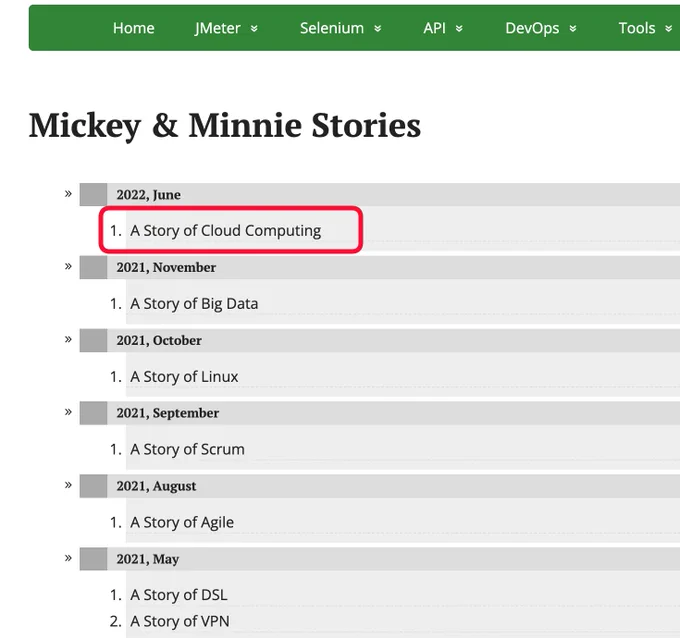Open A Story of Scrum link

pyautogui.click(x=187, y=449)
